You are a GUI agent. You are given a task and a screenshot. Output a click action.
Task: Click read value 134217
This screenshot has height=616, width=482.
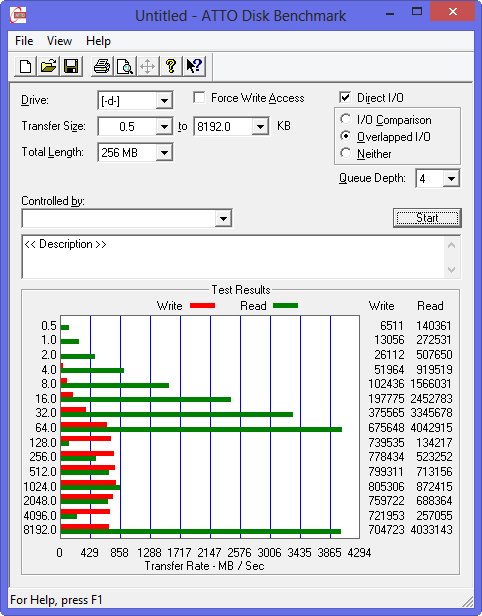[x=434, y=443]
